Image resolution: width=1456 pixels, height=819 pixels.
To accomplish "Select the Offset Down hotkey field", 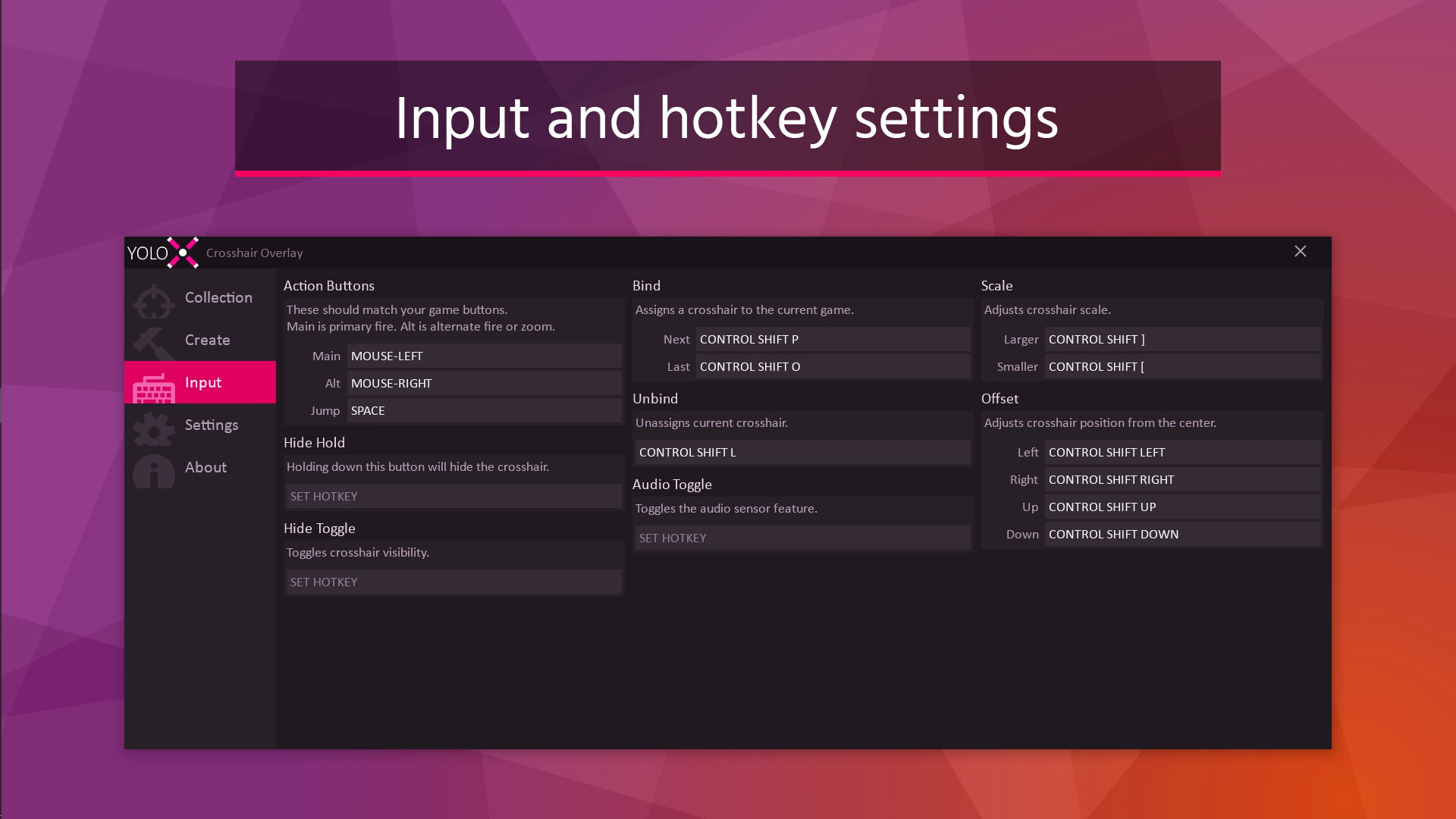I will click(1181, 535).
